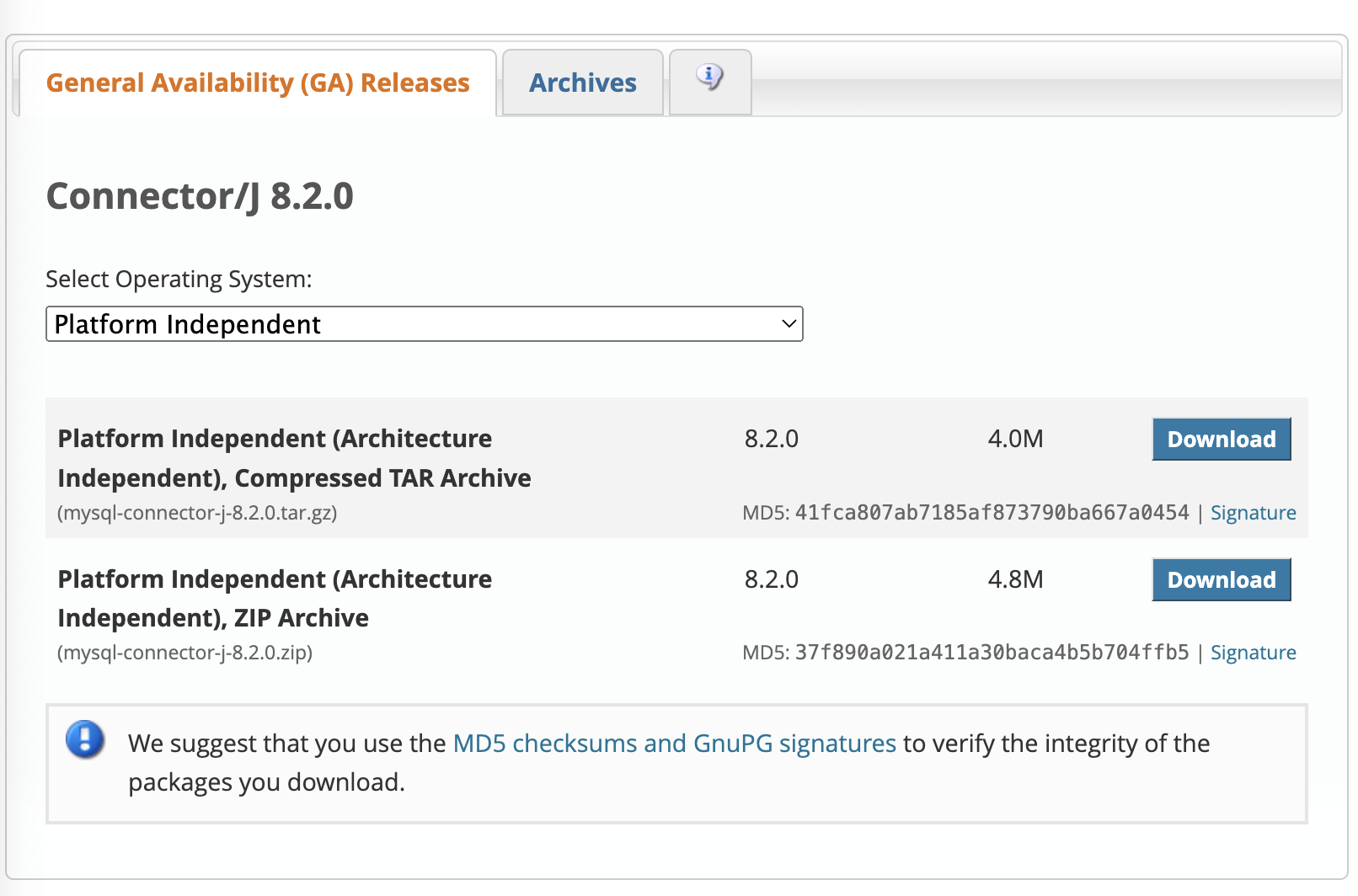Open Signature link for tar.gz file

coord(1254,513)
